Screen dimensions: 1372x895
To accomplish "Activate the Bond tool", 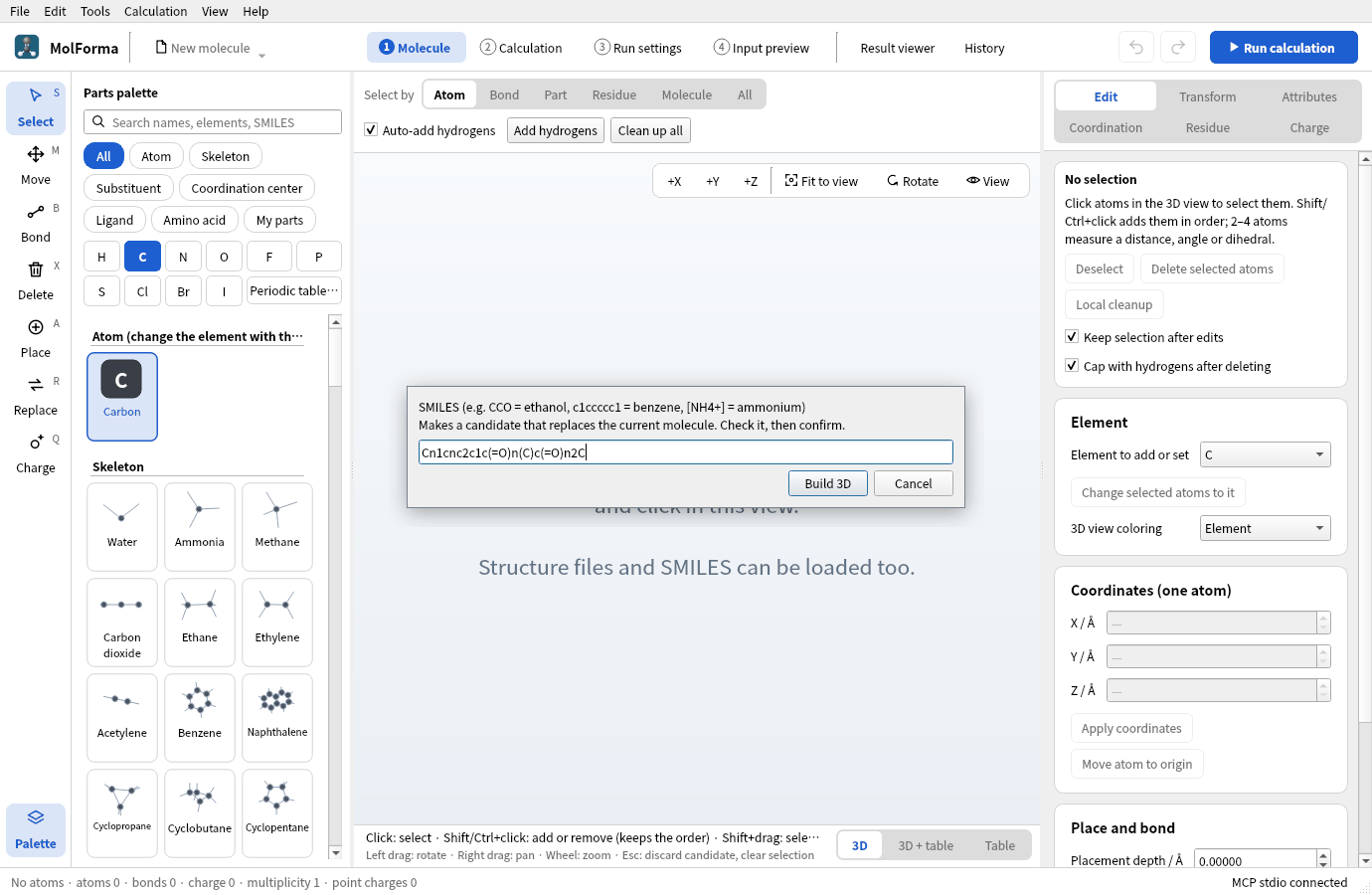I will (36, 223).
